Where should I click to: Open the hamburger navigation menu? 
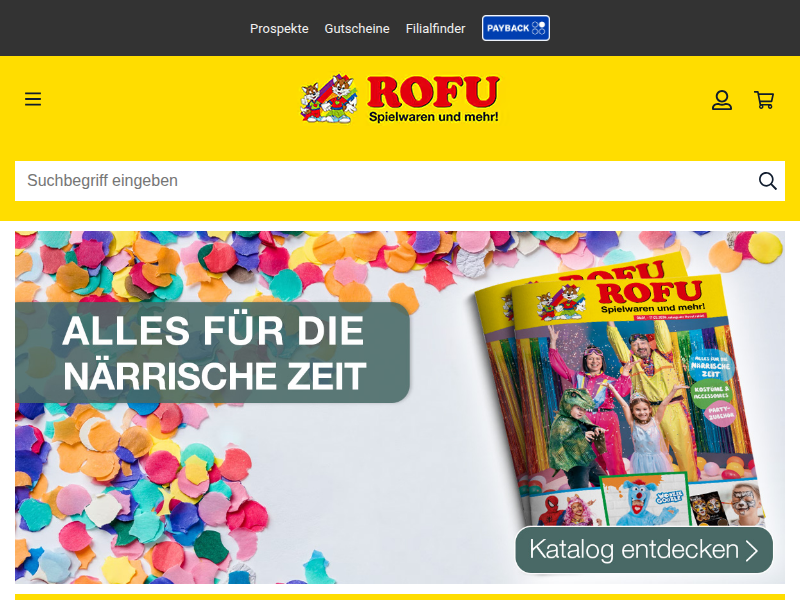[33, 99]
